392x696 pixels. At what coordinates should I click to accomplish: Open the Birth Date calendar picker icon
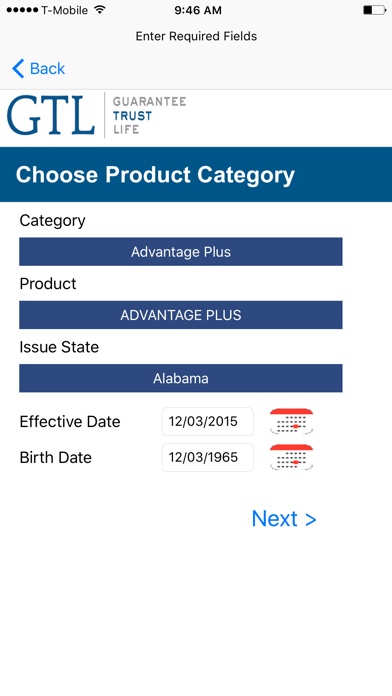coord(291,457)
